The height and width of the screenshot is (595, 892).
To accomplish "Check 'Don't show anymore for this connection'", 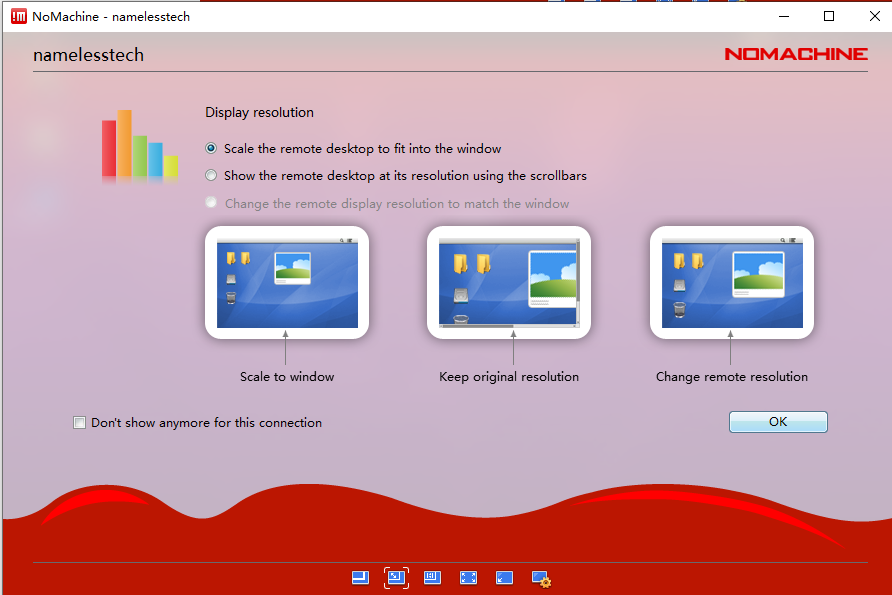I will coord(79,423).
